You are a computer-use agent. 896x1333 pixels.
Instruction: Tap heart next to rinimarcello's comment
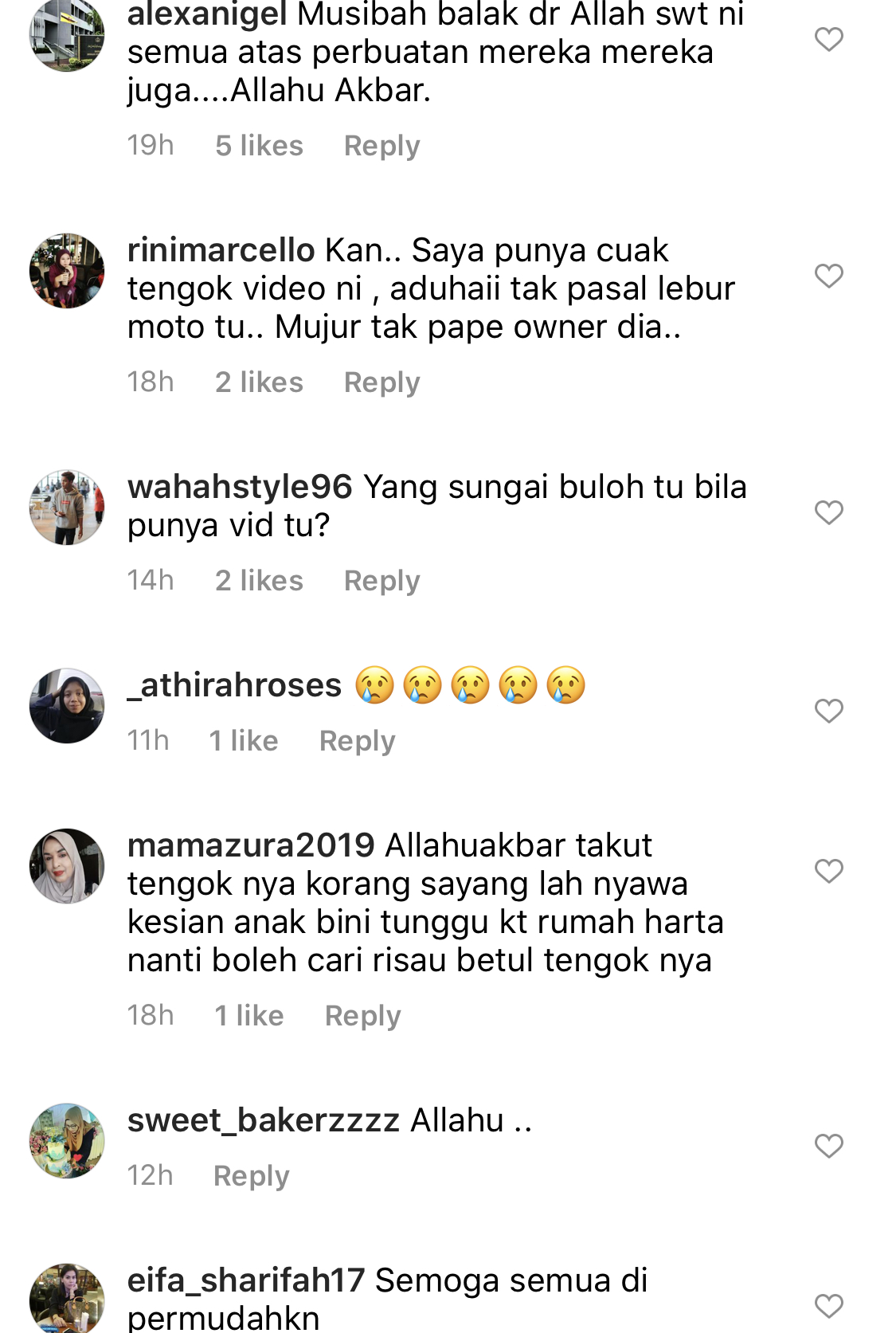point(828,276)
